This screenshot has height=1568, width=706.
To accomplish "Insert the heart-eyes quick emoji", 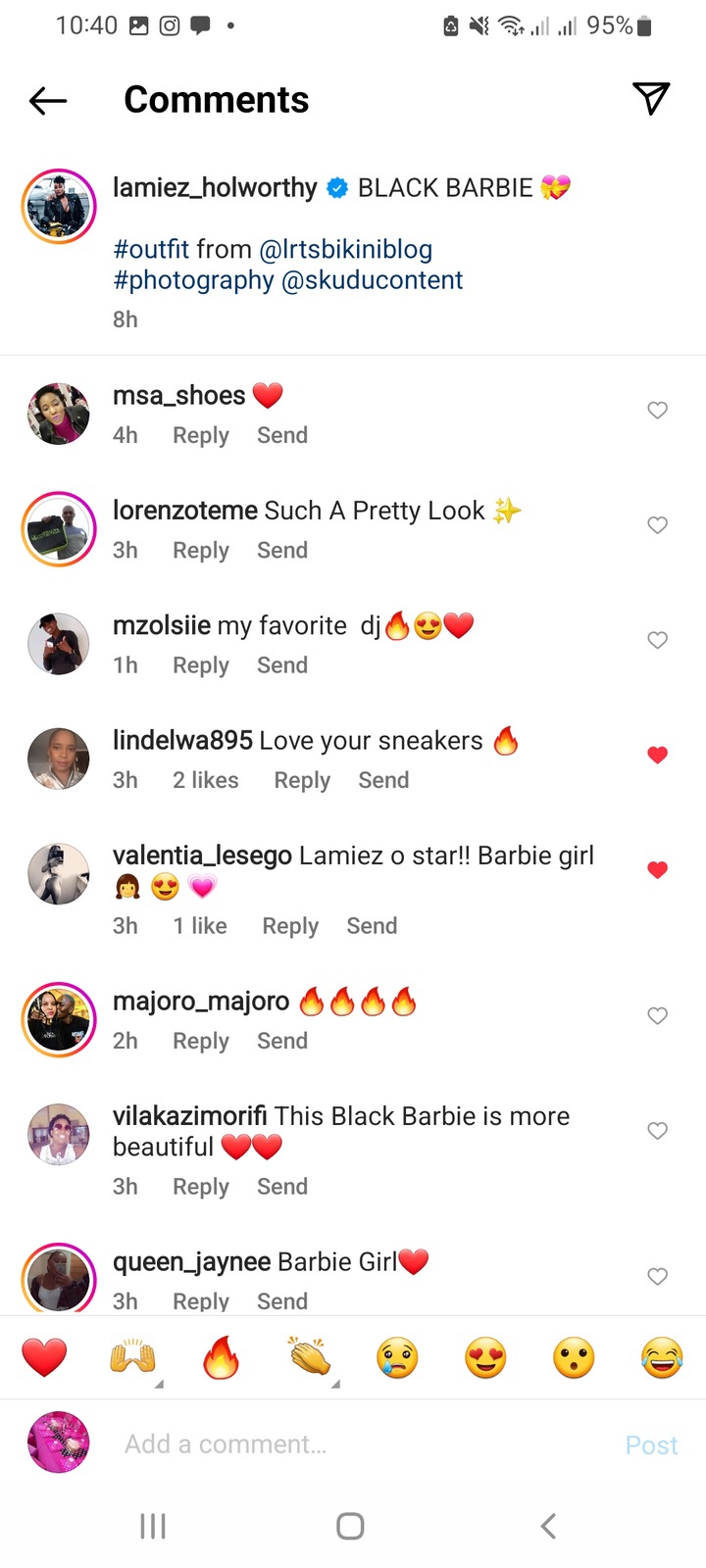I will click(485, 1358).
